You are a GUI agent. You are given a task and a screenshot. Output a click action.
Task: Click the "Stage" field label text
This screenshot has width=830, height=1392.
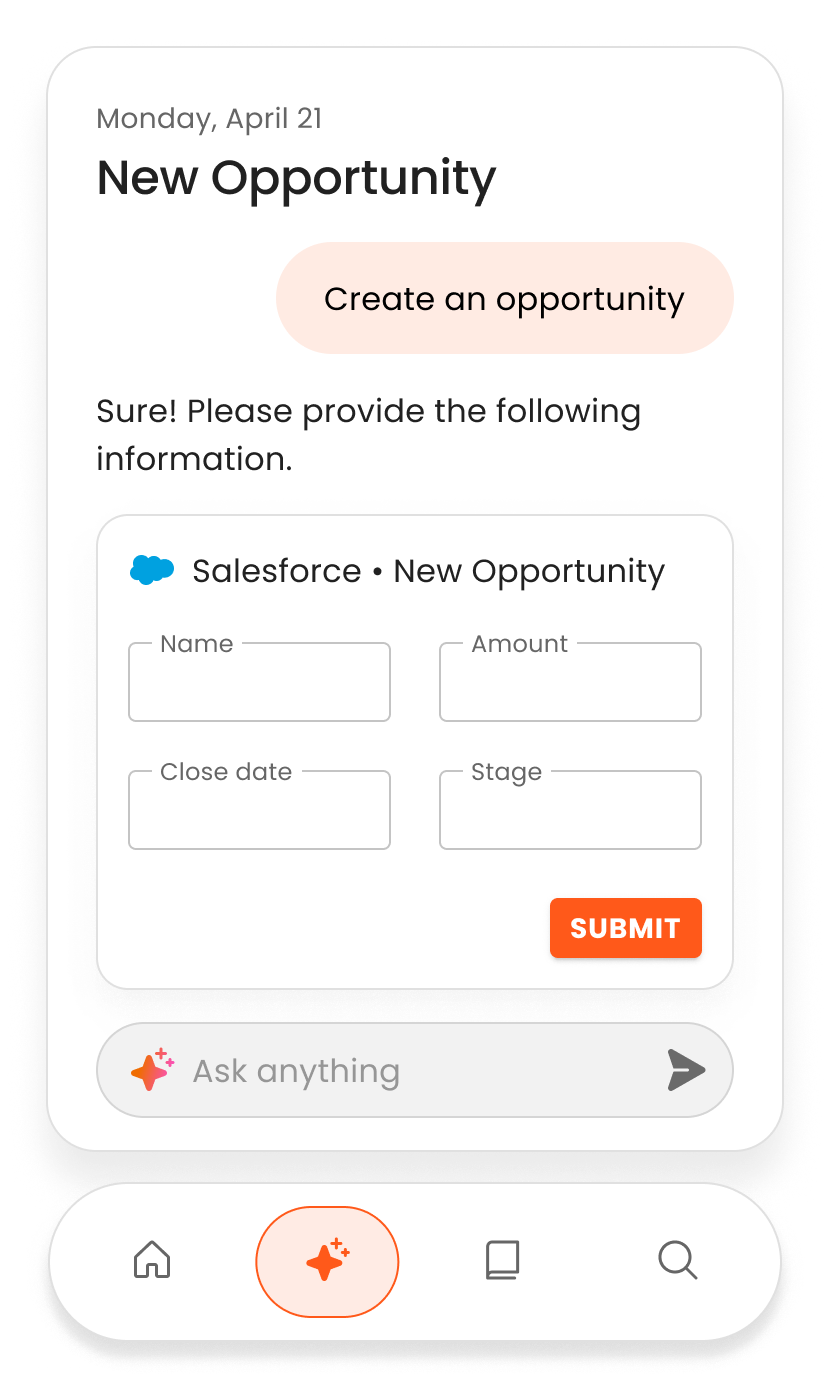coord(506,772)
